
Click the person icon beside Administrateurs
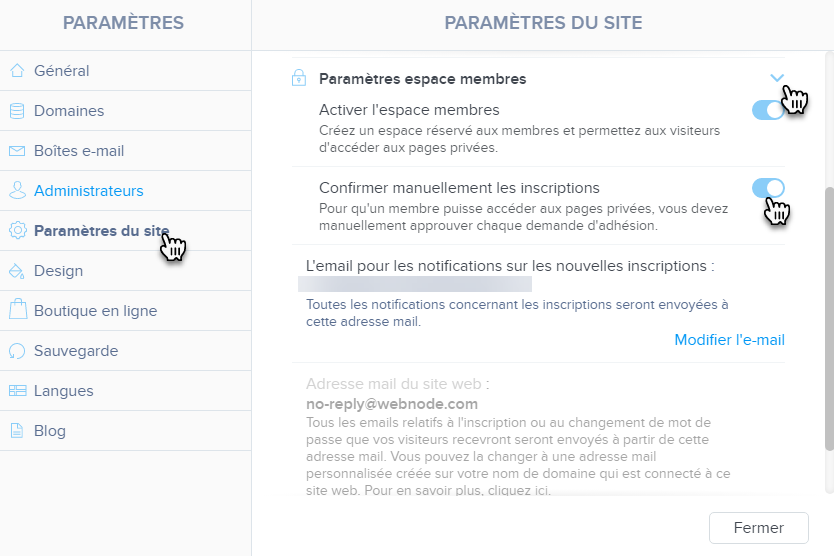(x=16, y=191)
